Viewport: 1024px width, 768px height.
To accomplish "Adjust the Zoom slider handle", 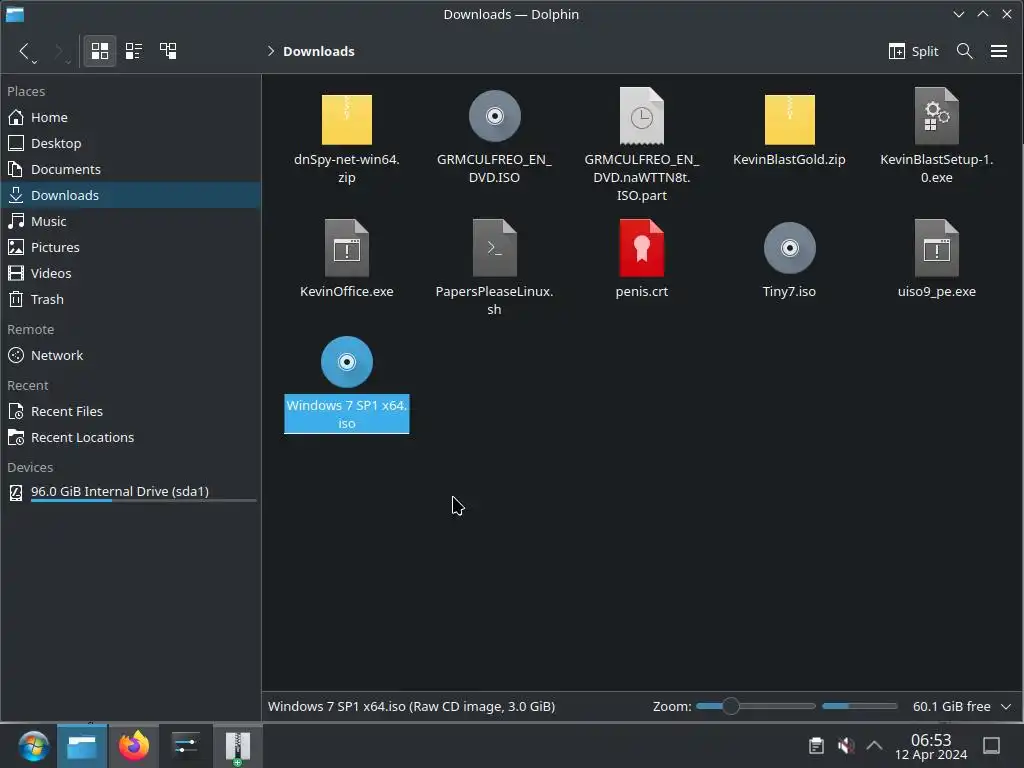I will pyautogui.click(x=731, y=706).
